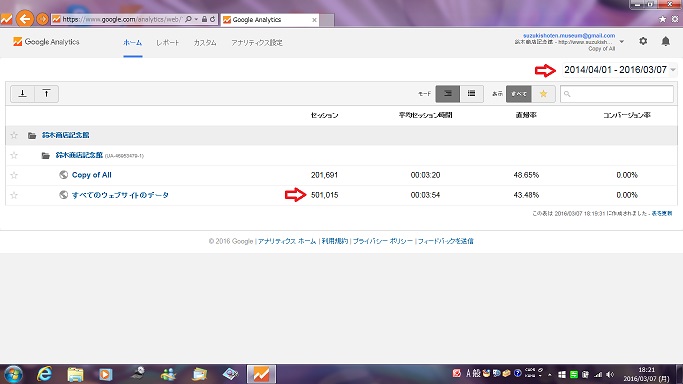Click the 利用規約 footer link
Screen dimensions: 683x384
(x=335, y=241)
